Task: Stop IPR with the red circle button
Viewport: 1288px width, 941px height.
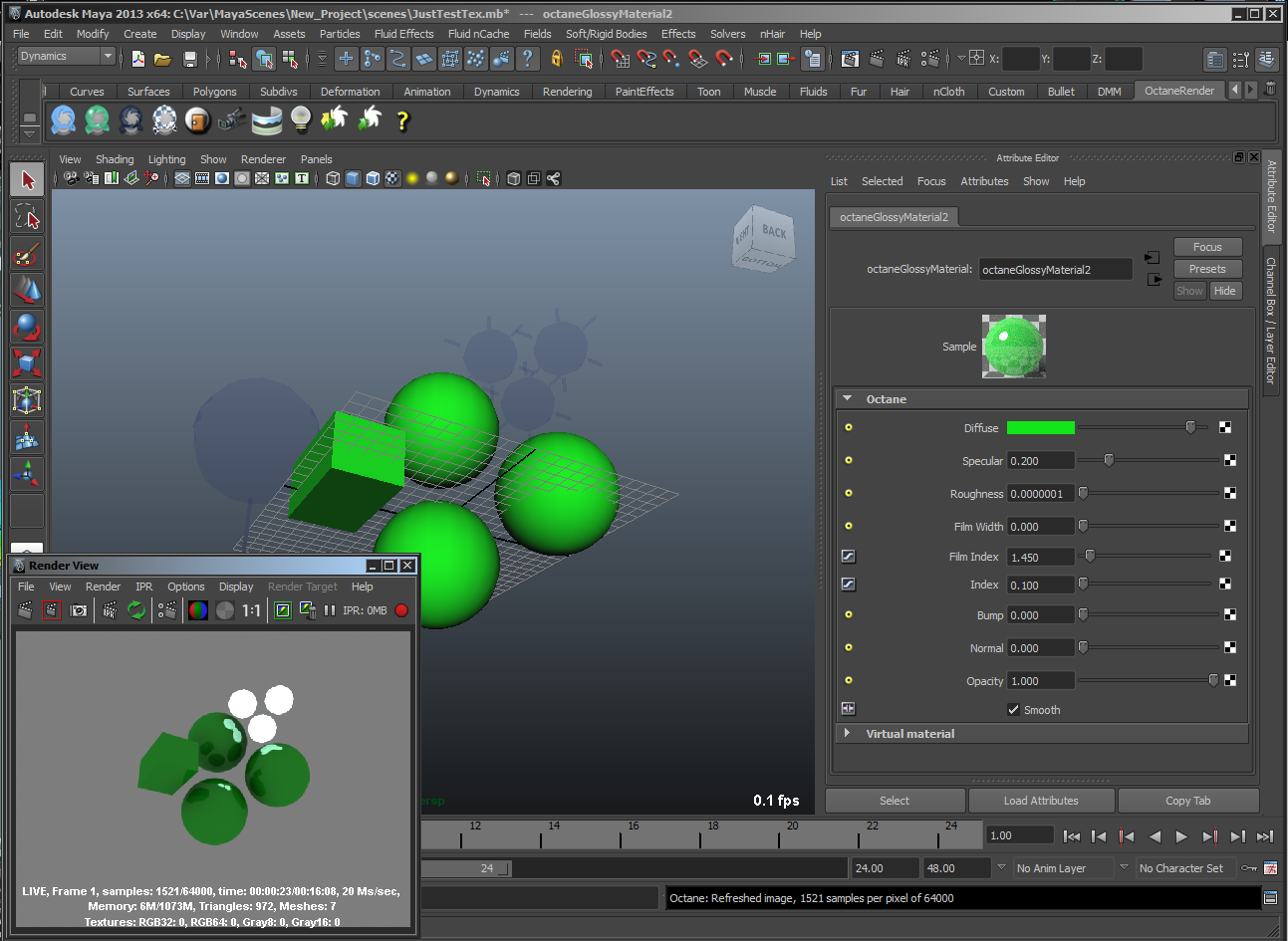Action: (x=401, y=610)
